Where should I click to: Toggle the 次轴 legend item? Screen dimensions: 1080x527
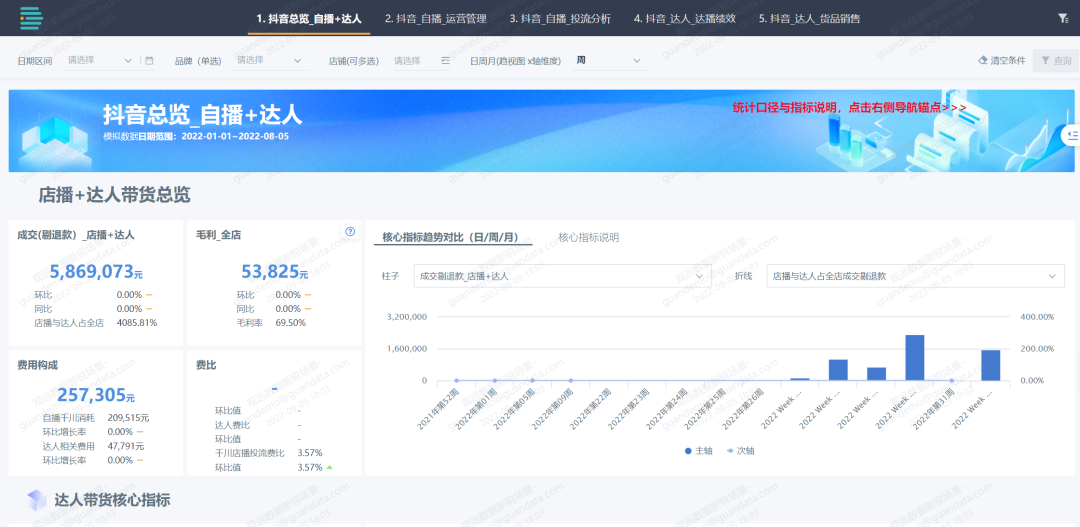740,451
